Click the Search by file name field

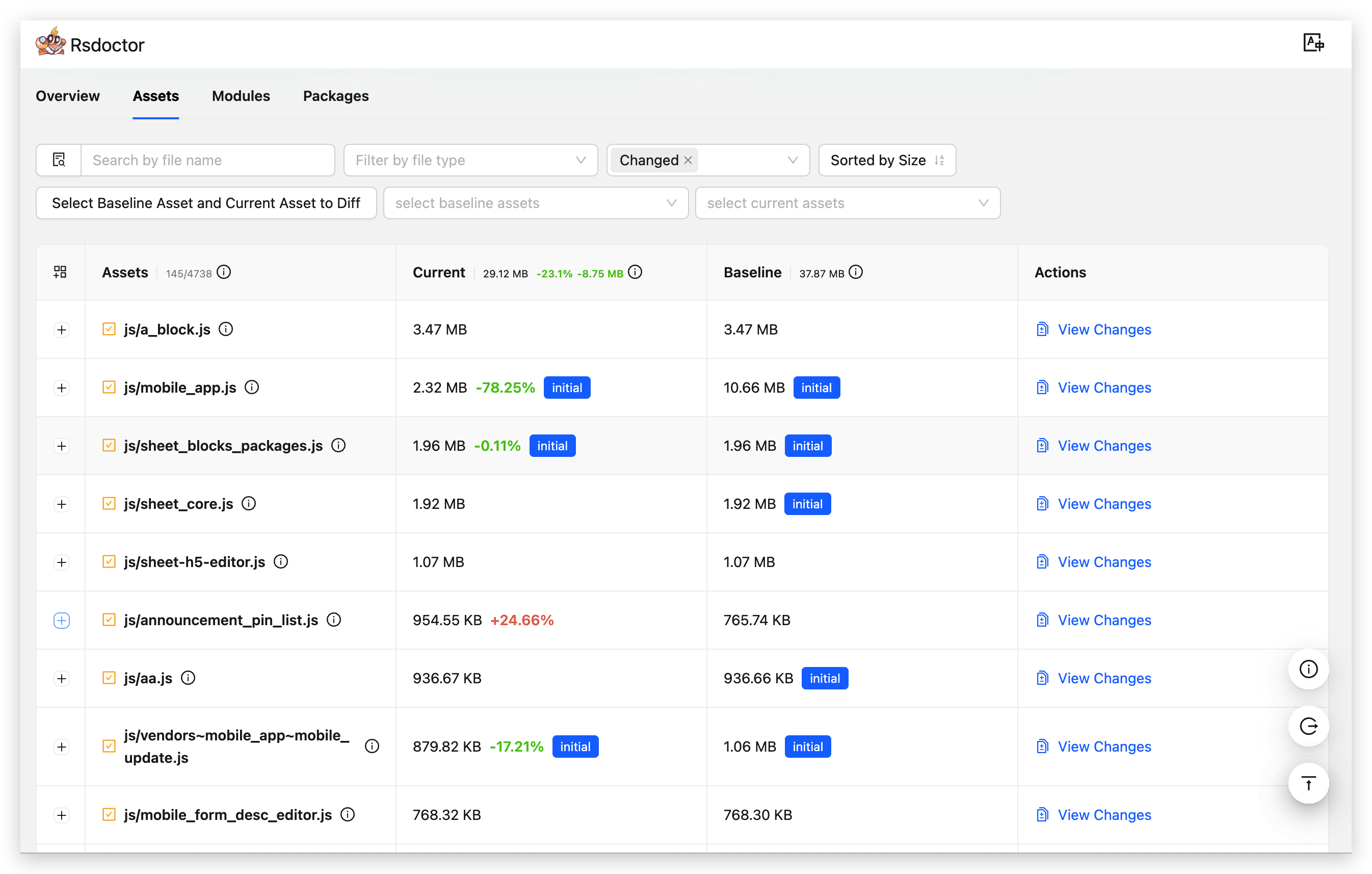207,160
